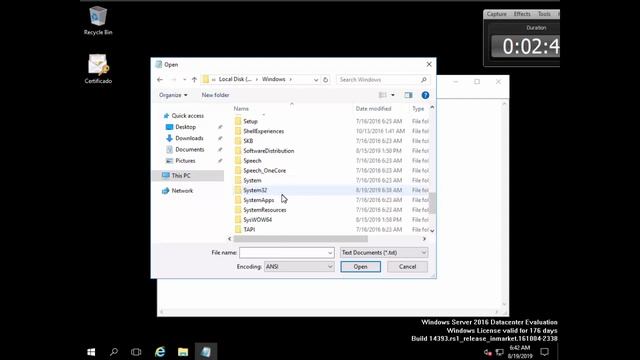Click the Open button
The height and width of the screenshot is (360, 640).
[360, 267]
